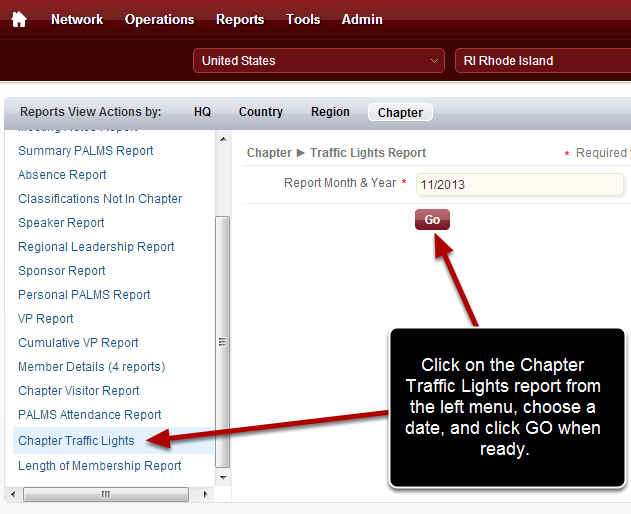Open the Summary PALMS Report link
Screen dimensions: 631x514
[86, 151]
